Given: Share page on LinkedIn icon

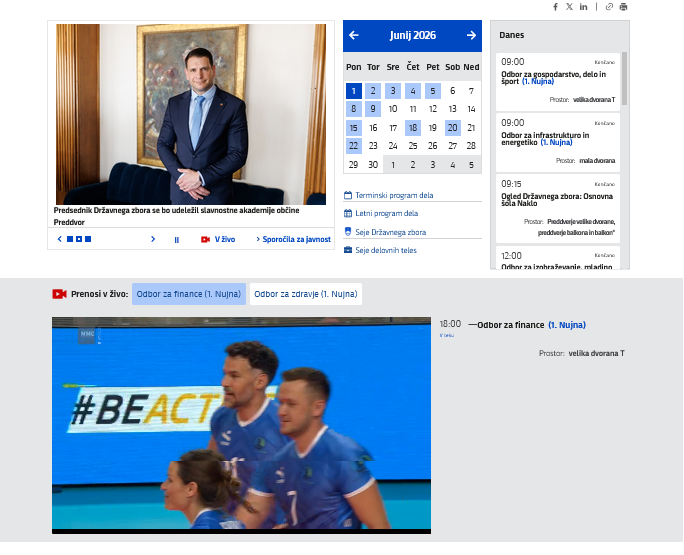Looking at the screenshot, I should click(x=583, y=7).
